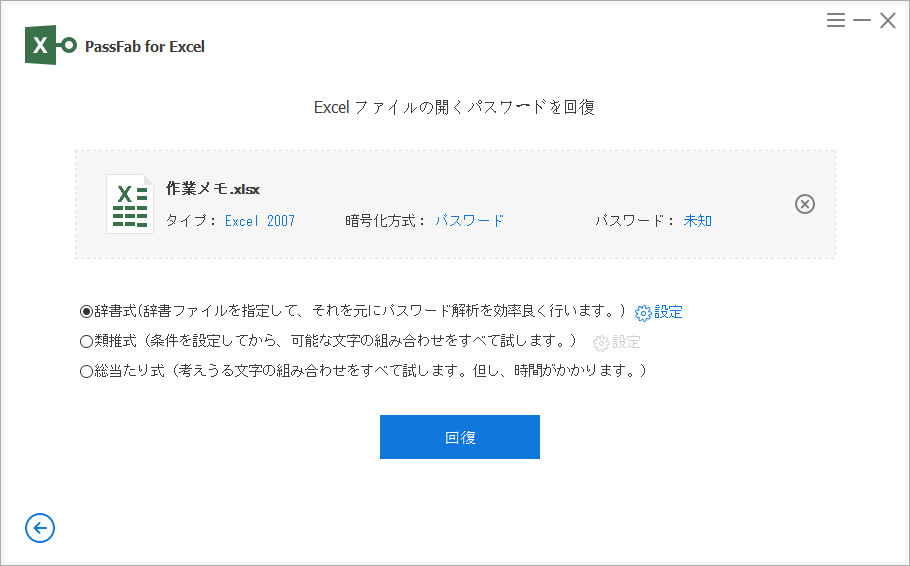Minimize the PassFab window
Image resolution: width=910 pixels, height=566 pixels.
pos(862,20)
